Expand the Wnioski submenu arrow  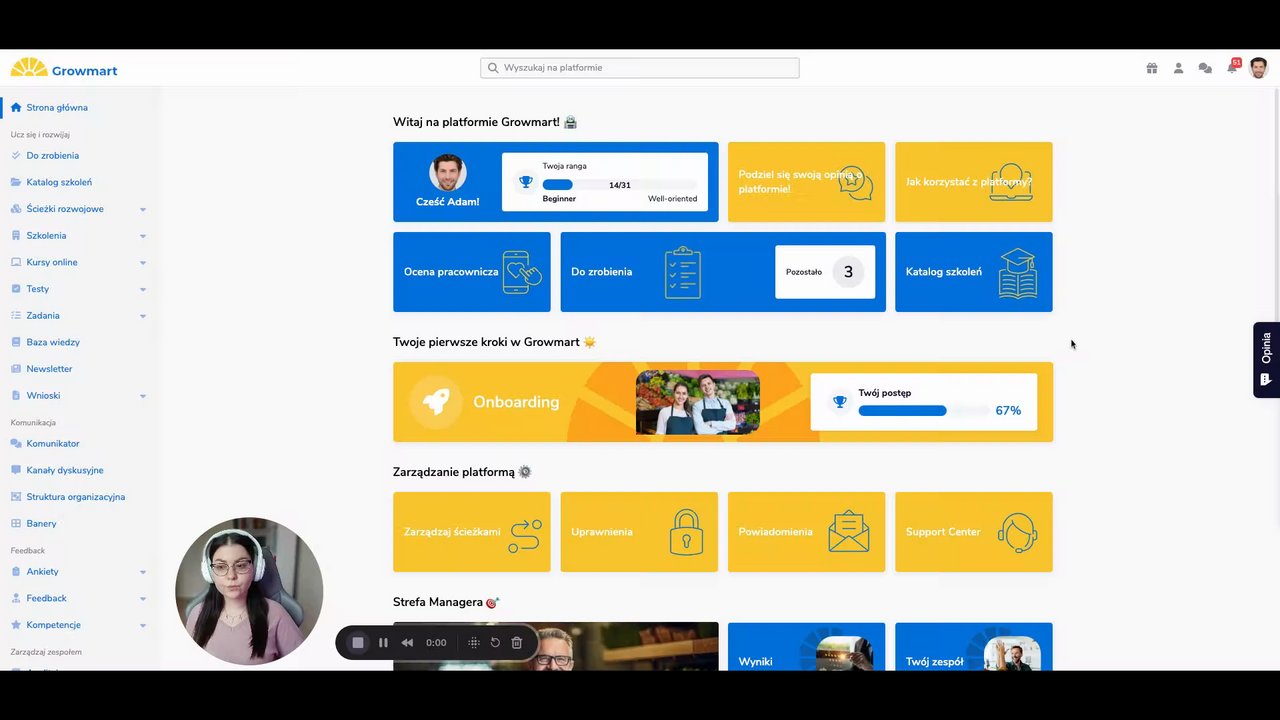coord(143,396)
